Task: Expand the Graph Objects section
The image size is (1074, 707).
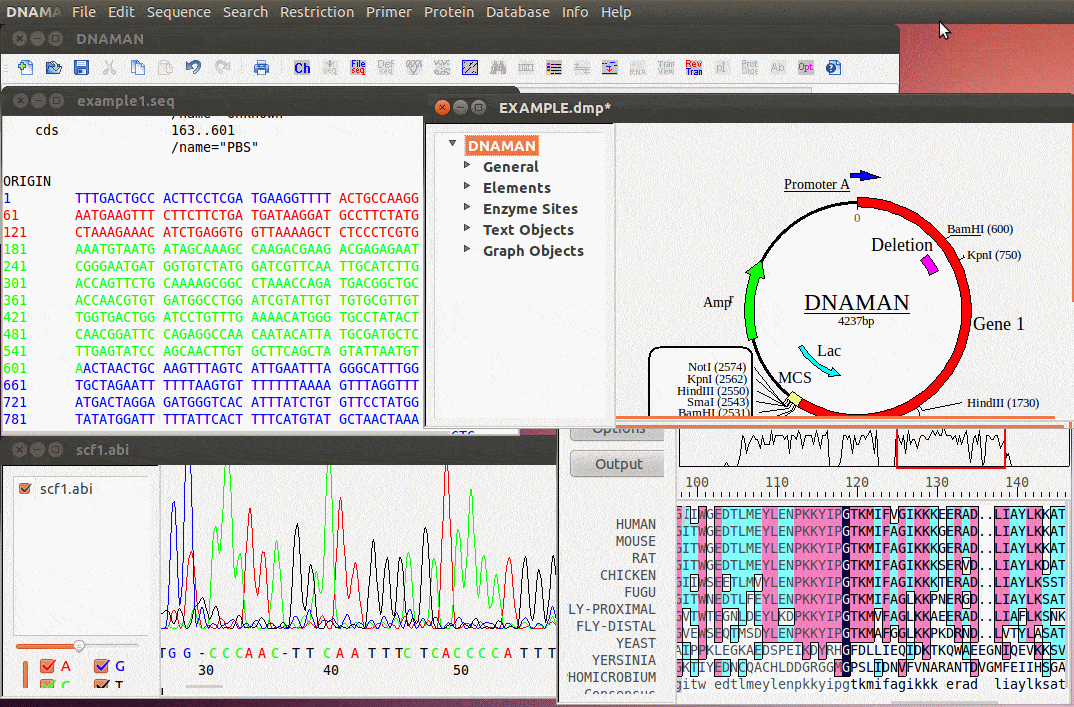Action: [x=466, y=250]
